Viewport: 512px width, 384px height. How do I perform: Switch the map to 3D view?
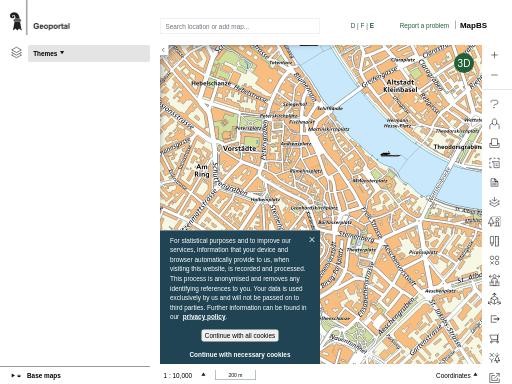(464, 63)
